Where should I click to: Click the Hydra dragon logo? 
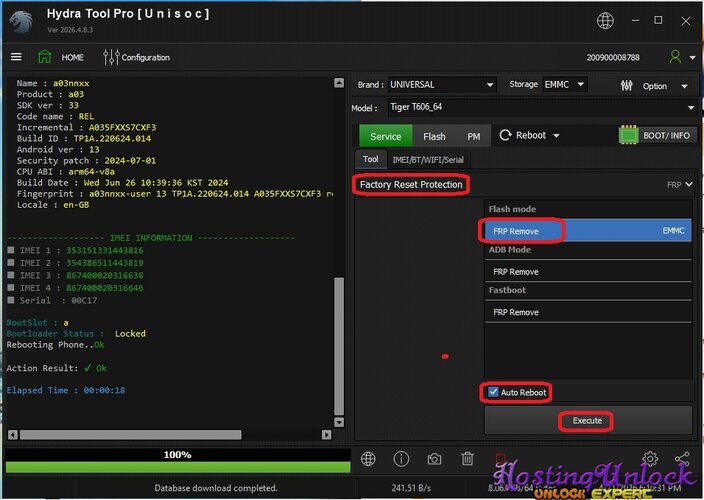click(21, 22)
